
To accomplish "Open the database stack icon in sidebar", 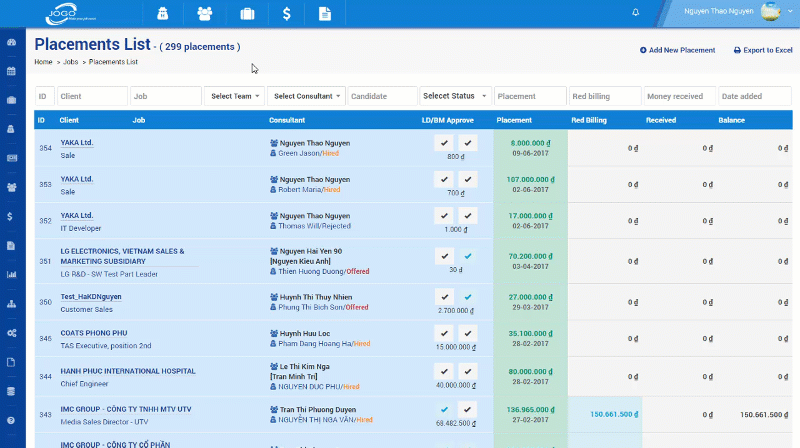I will click(11, 391).
